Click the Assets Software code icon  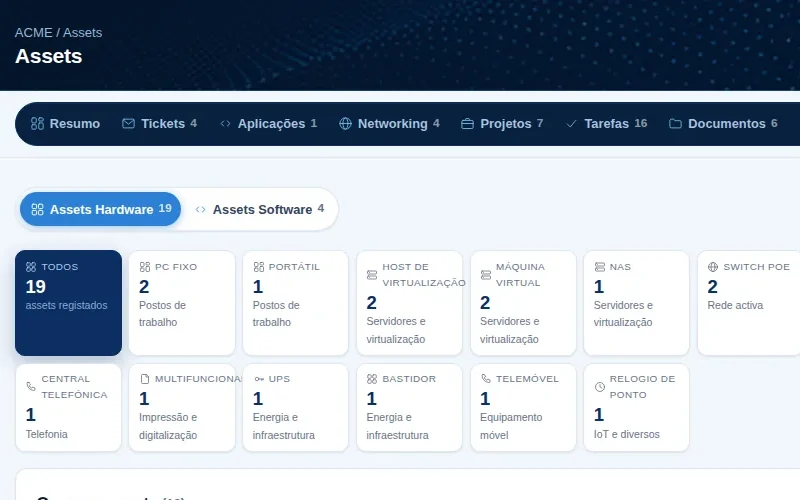pos(201,210)
